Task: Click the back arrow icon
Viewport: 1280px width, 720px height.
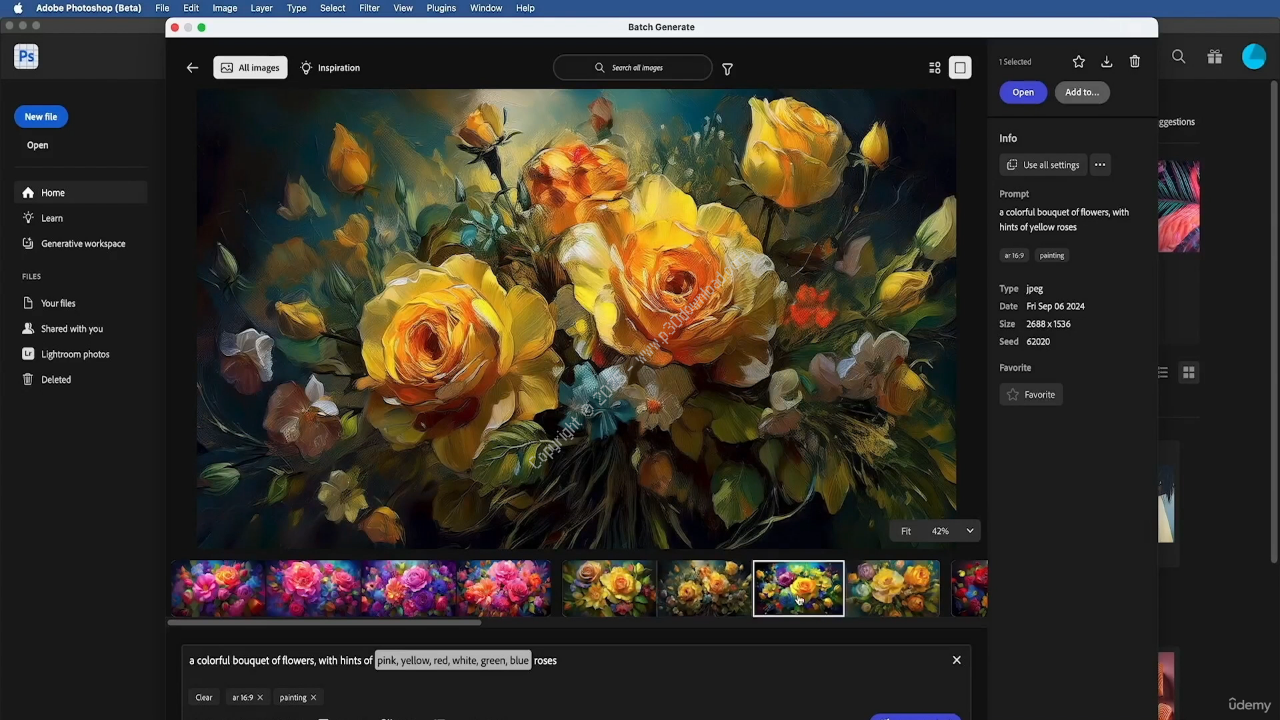Action: (192, 68)
